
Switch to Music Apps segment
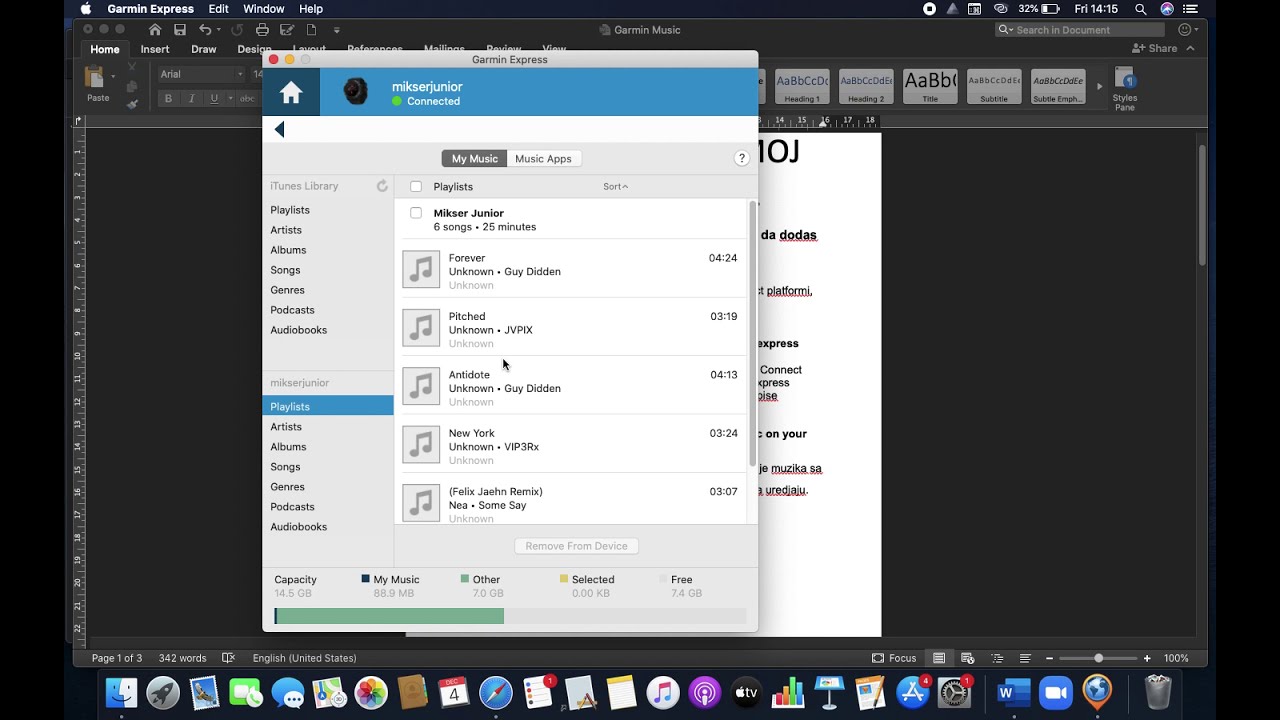(x=543, y=158)
